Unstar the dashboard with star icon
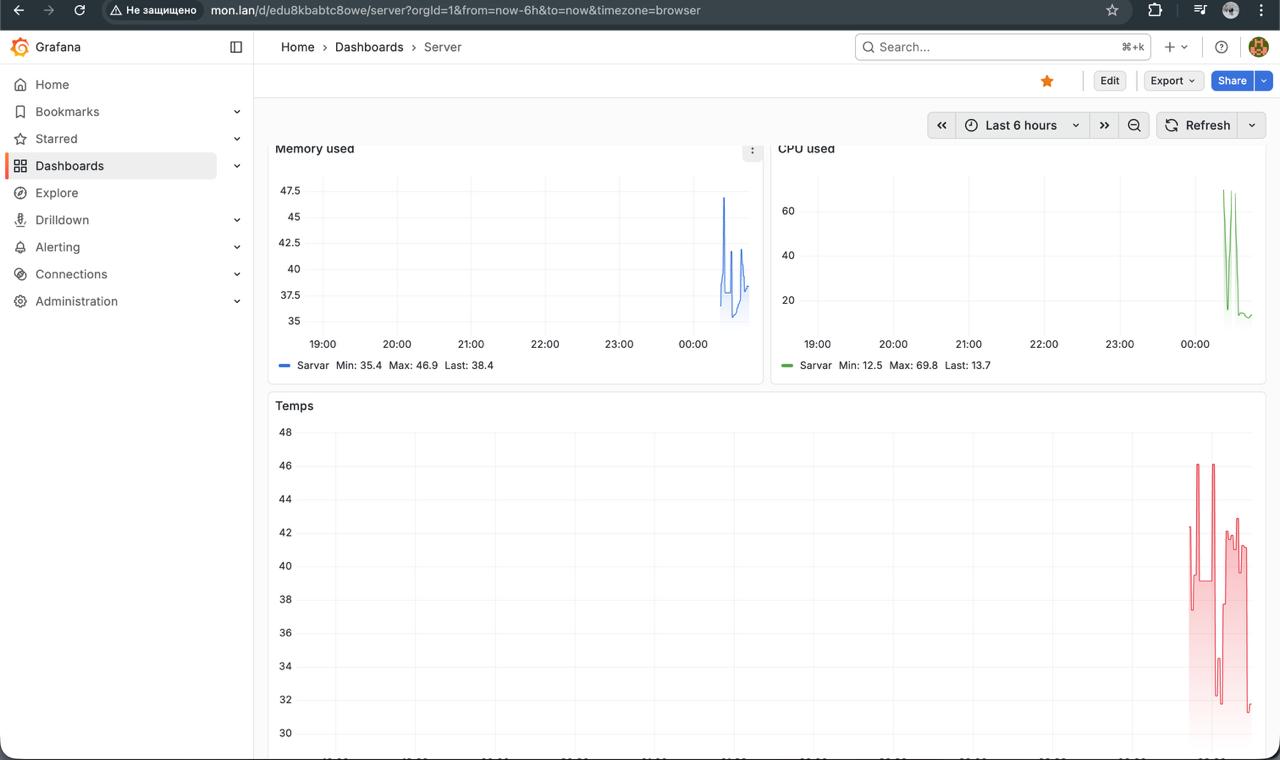This screenshot has height=760, width=1280. coord(1047,81)
